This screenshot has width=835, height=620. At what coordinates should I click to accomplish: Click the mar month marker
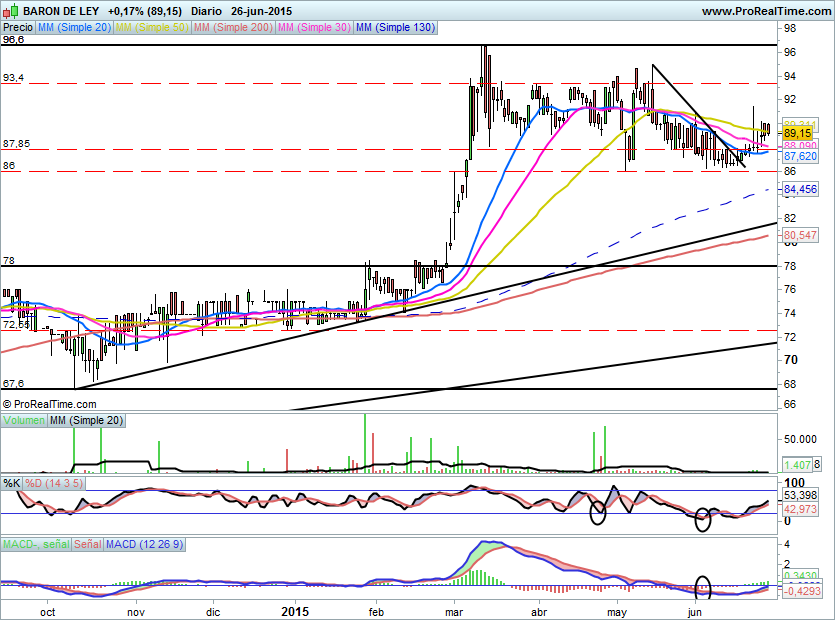pos(454,612)
